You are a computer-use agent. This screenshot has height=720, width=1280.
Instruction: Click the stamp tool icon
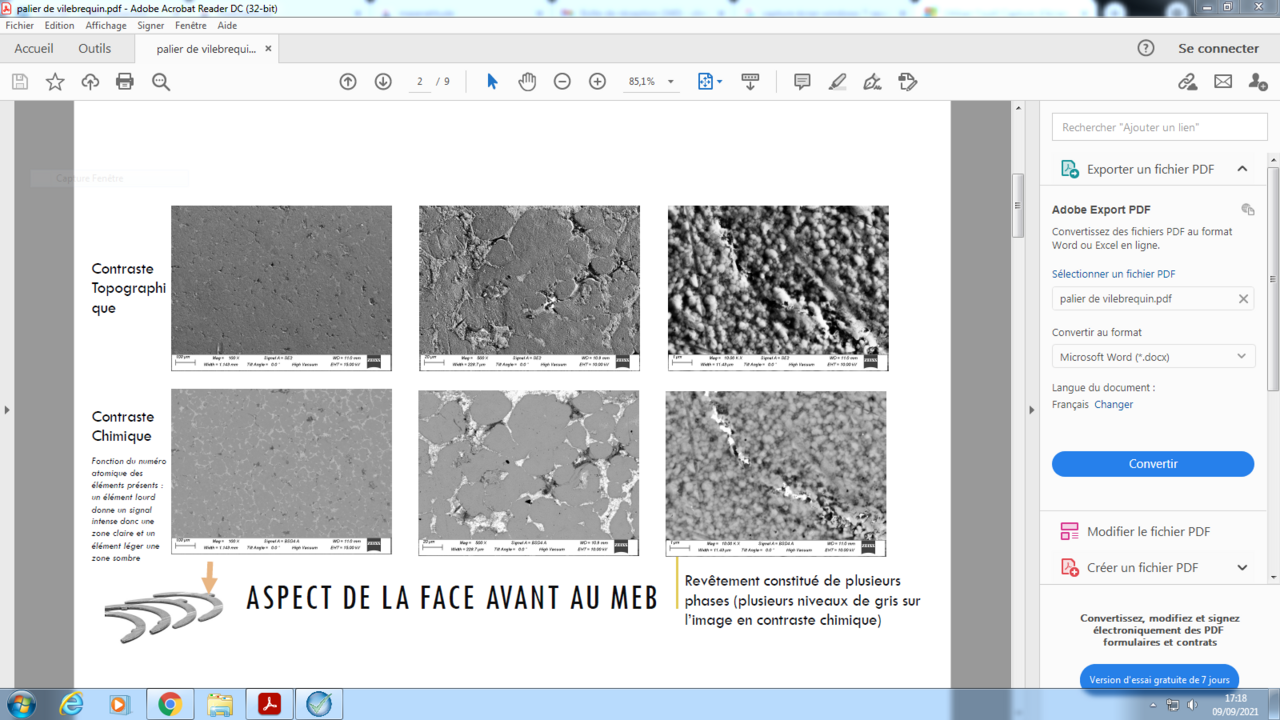click(908, 82)
